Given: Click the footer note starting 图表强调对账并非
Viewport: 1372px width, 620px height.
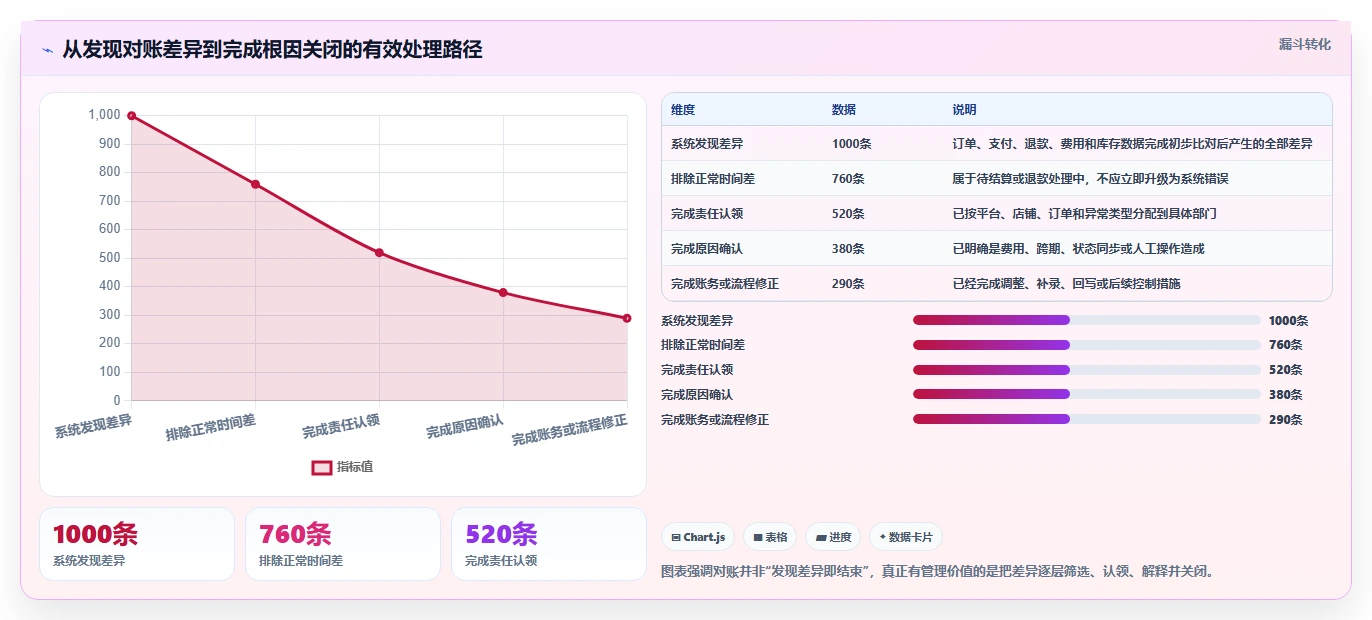Looking at the screenshot, I should pyautogui.click(x=938, y=572).
